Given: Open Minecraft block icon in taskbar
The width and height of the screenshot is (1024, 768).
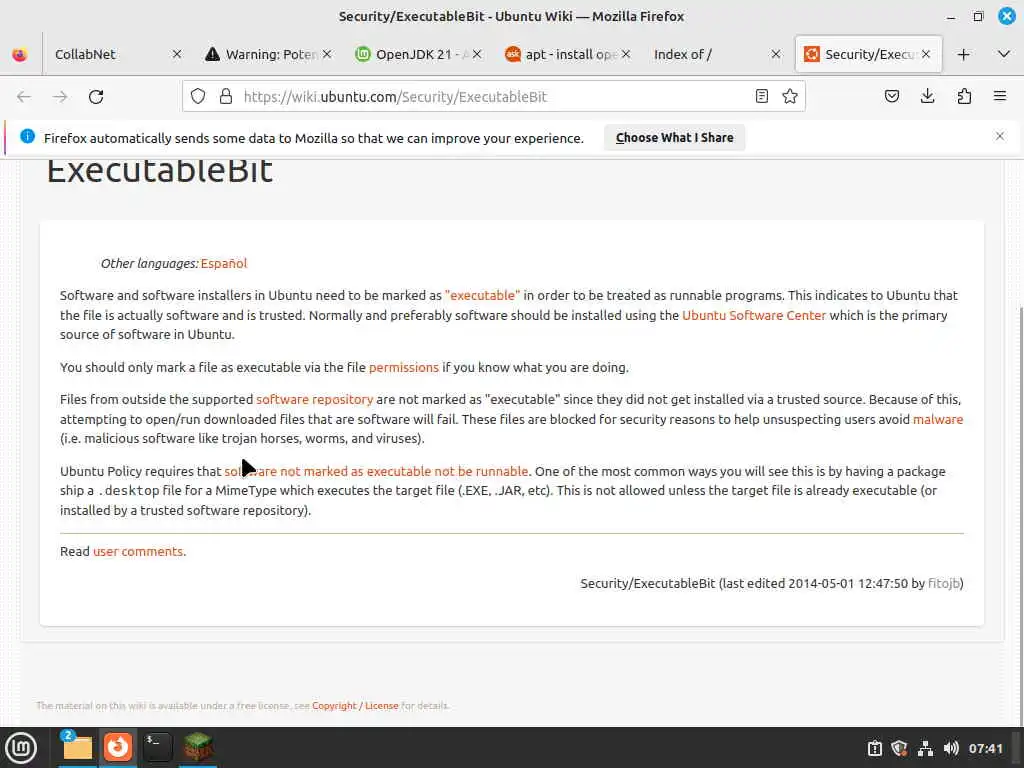Looking at the screenshot, I should (x=198, y=747).
